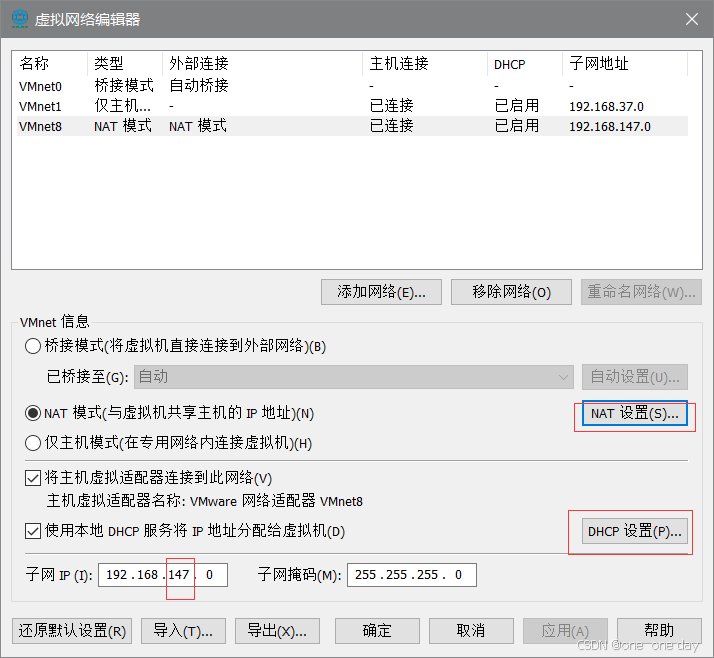Toggle 使用本地 DHCP 服务 checkbox
This screenshot has height=658, width=714.
point(33,531)
